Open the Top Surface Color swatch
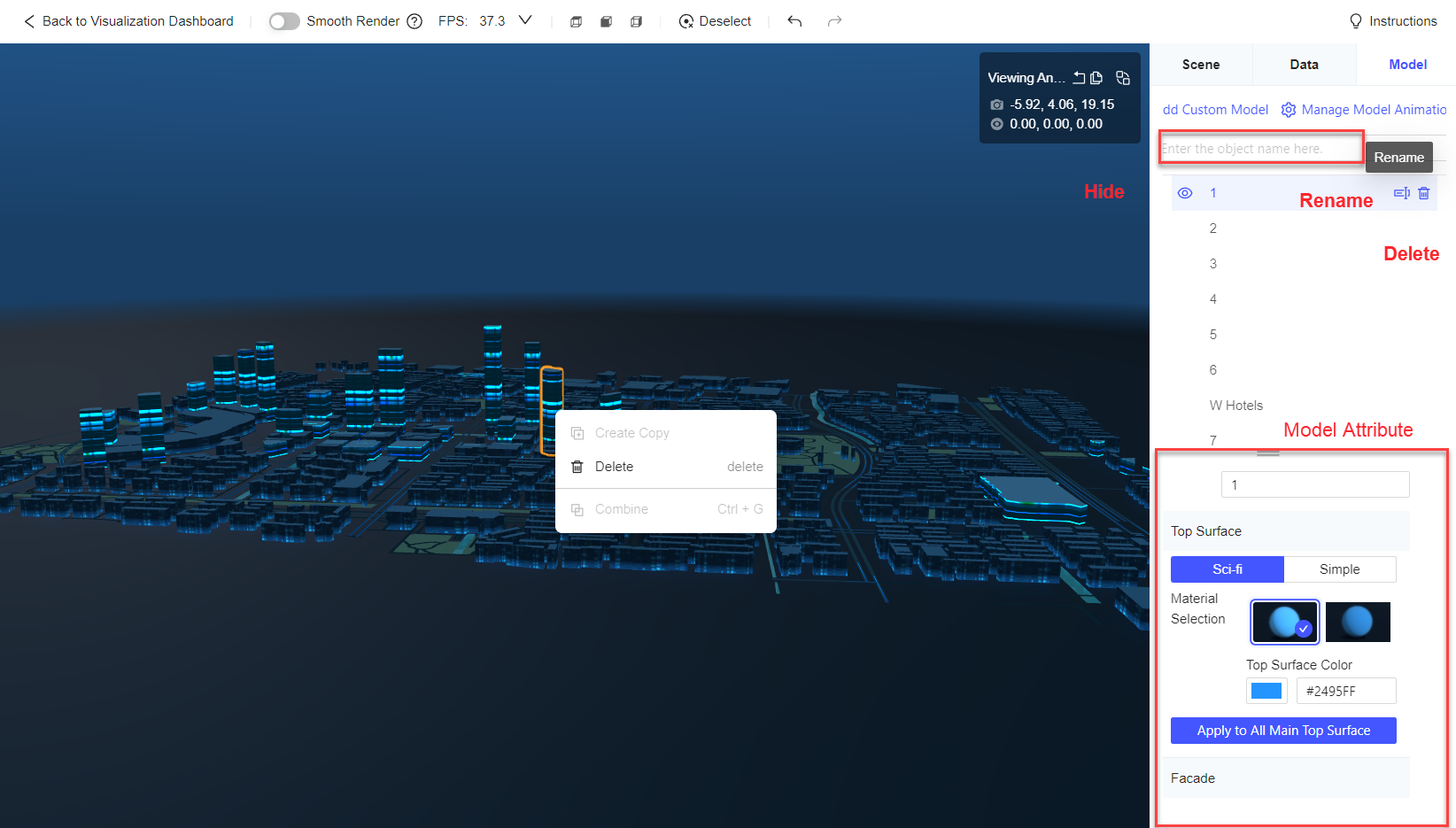The width and height of the screenshot is (1456, 828). pyautogui.click(x=1266, y=691)
